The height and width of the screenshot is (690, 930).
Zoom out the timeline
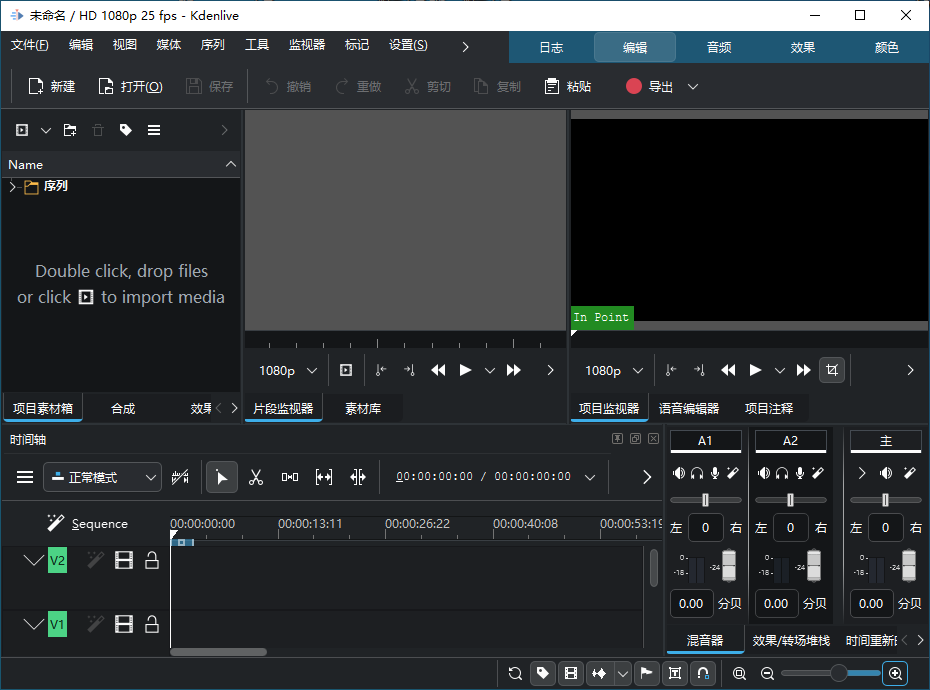tap(767, 673)
